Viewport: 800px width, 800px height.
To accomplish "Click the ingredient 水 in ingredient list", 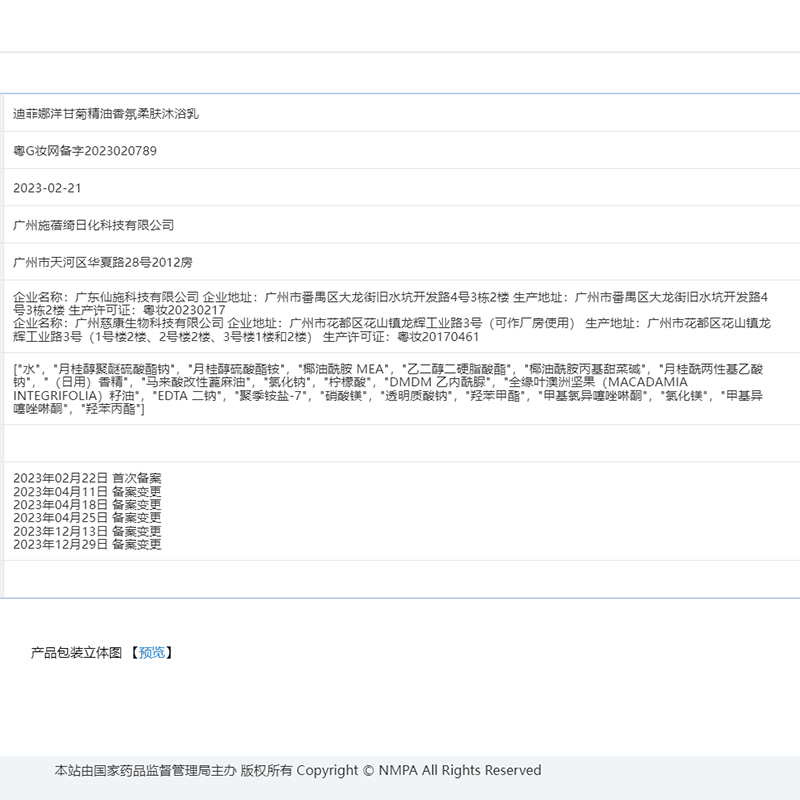I will coord(25,368).
